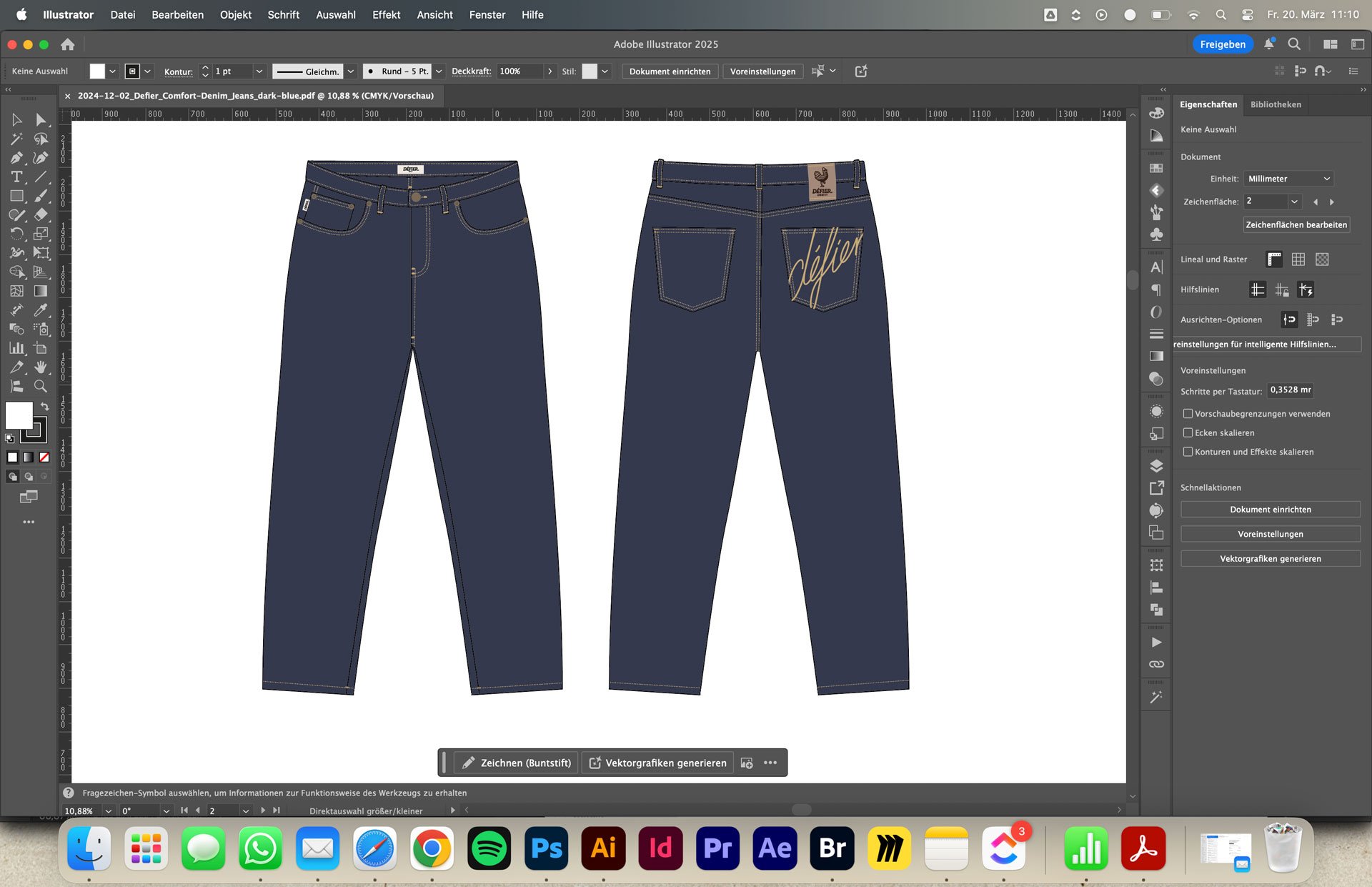Select the Eraser tool
1372x887 pixels.
point(41,214)
